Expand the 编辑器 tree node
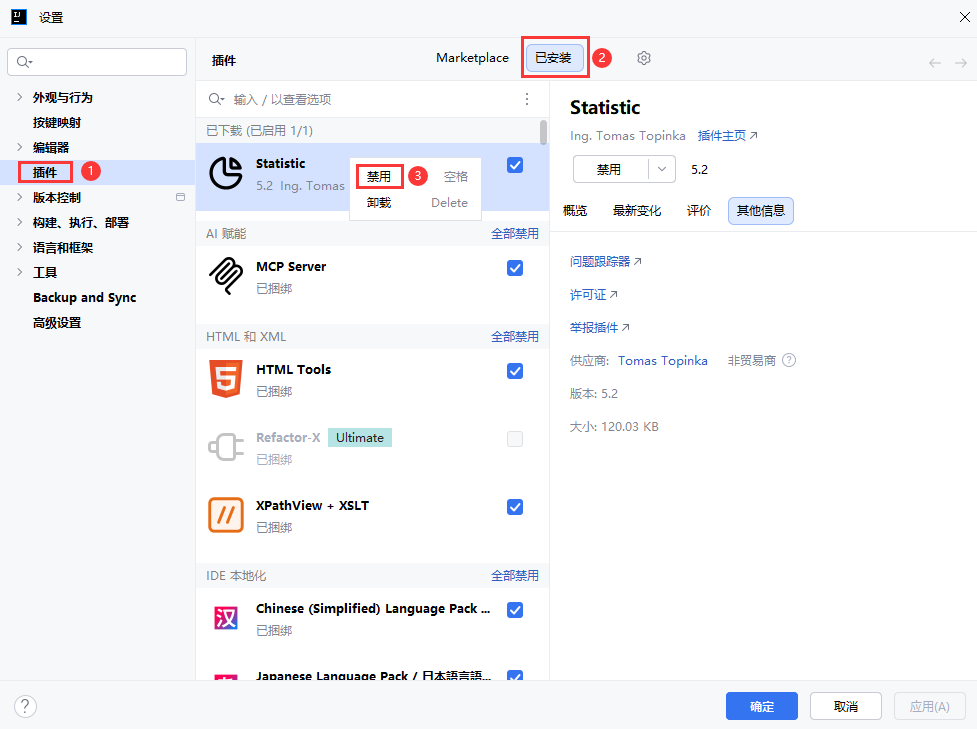 tap(19, 147)
